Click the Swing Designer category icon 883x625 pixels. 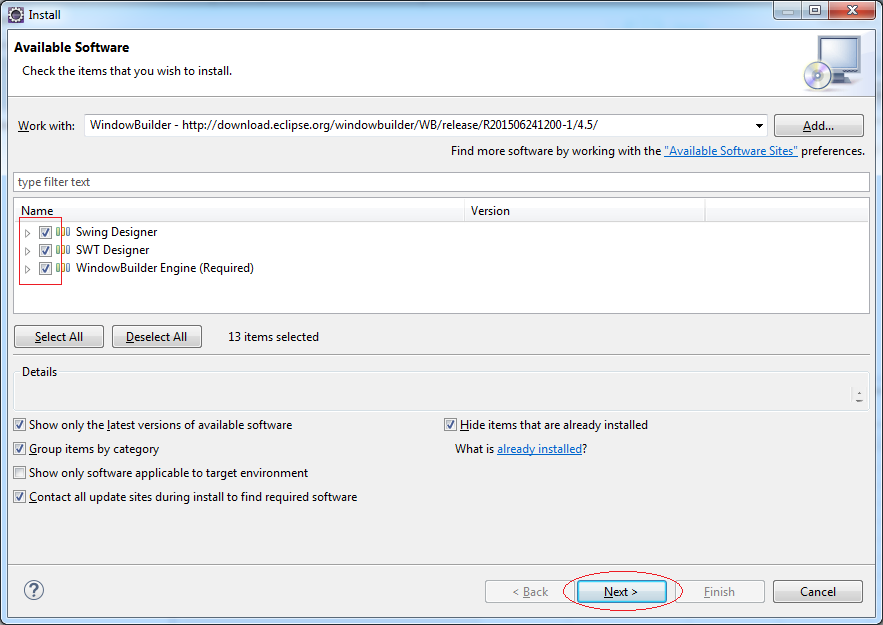[63, 232]
